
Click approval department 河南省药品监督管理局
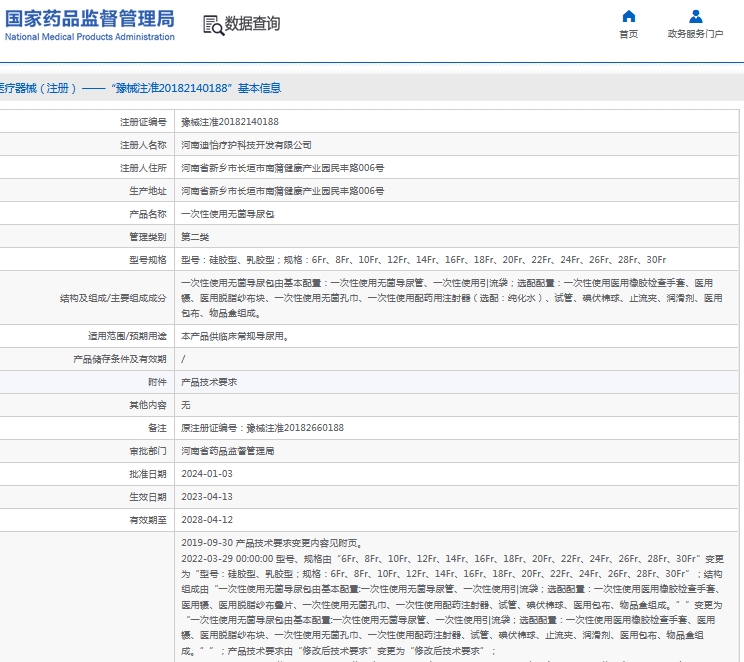tap(227, 451)
